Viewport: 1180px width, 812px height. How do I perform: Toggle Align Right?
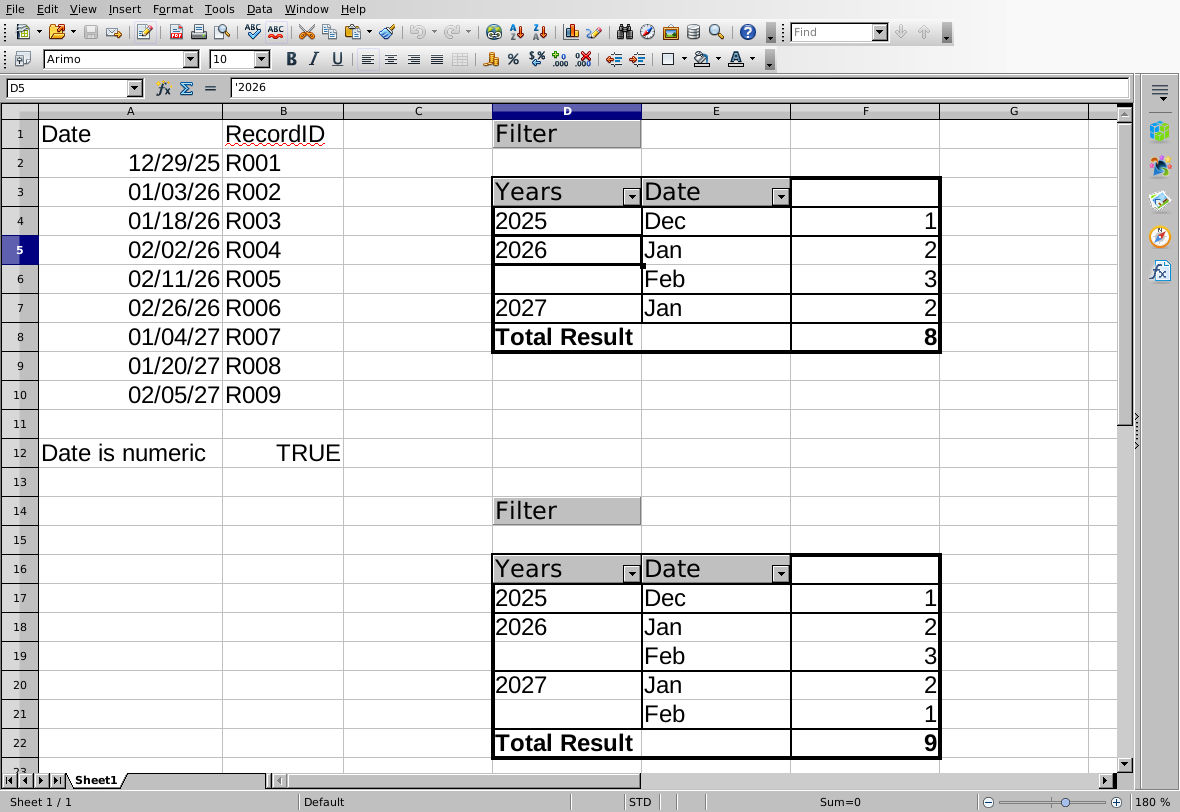(414, 59)
